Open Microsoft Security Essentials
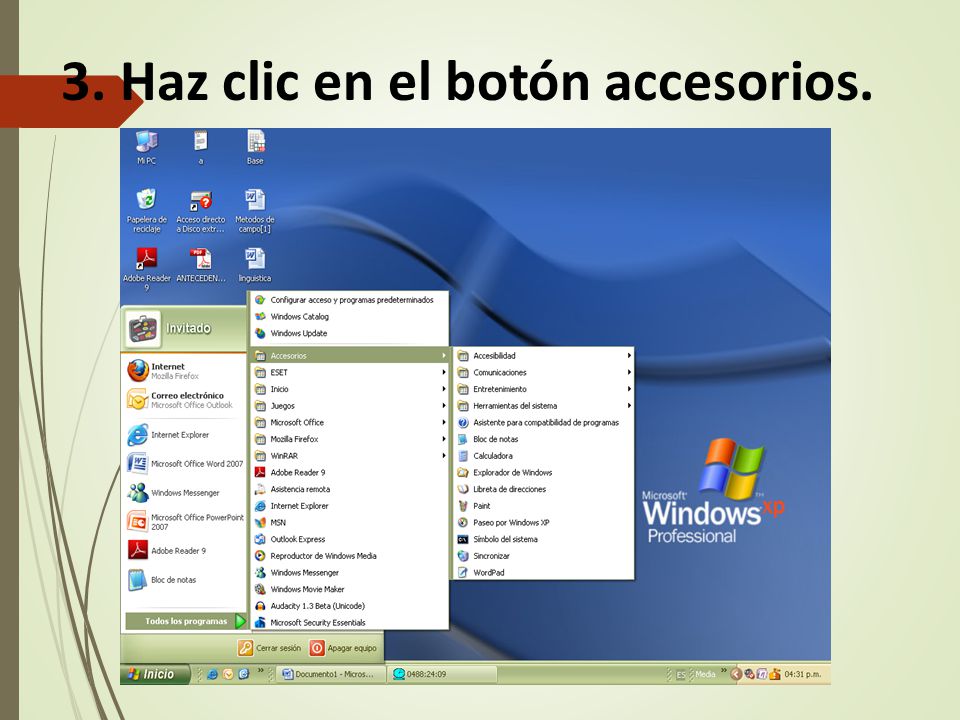 click(350, 622)
